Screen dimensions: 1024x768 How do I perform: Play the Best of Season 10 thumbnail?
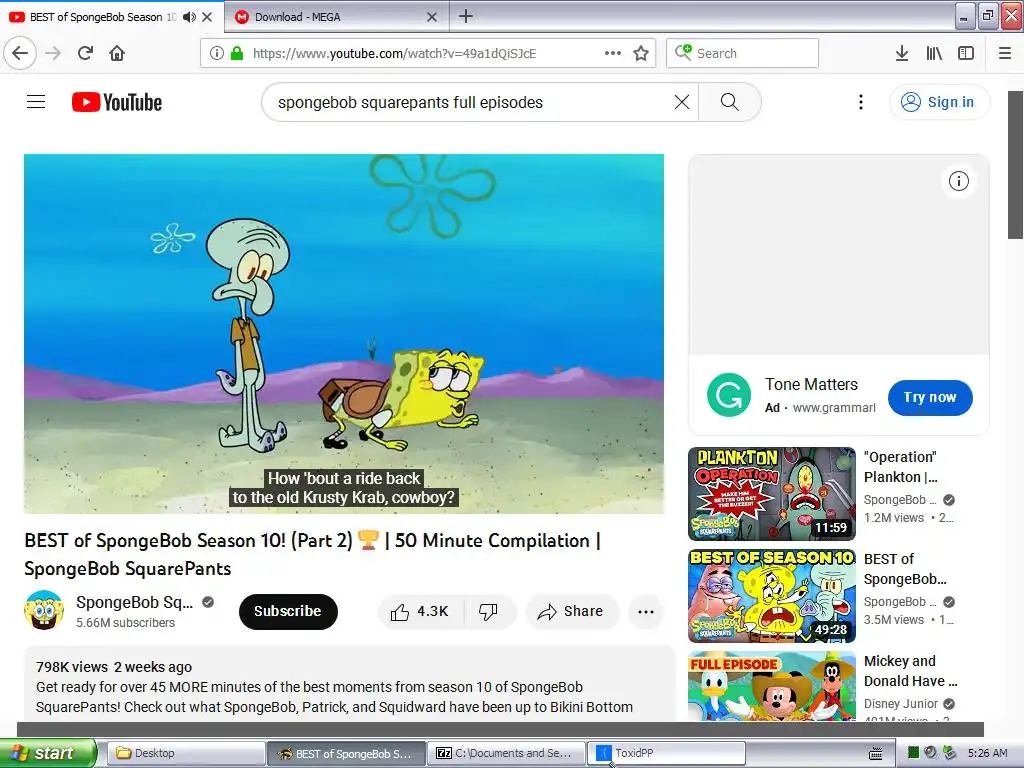[771, 596]
